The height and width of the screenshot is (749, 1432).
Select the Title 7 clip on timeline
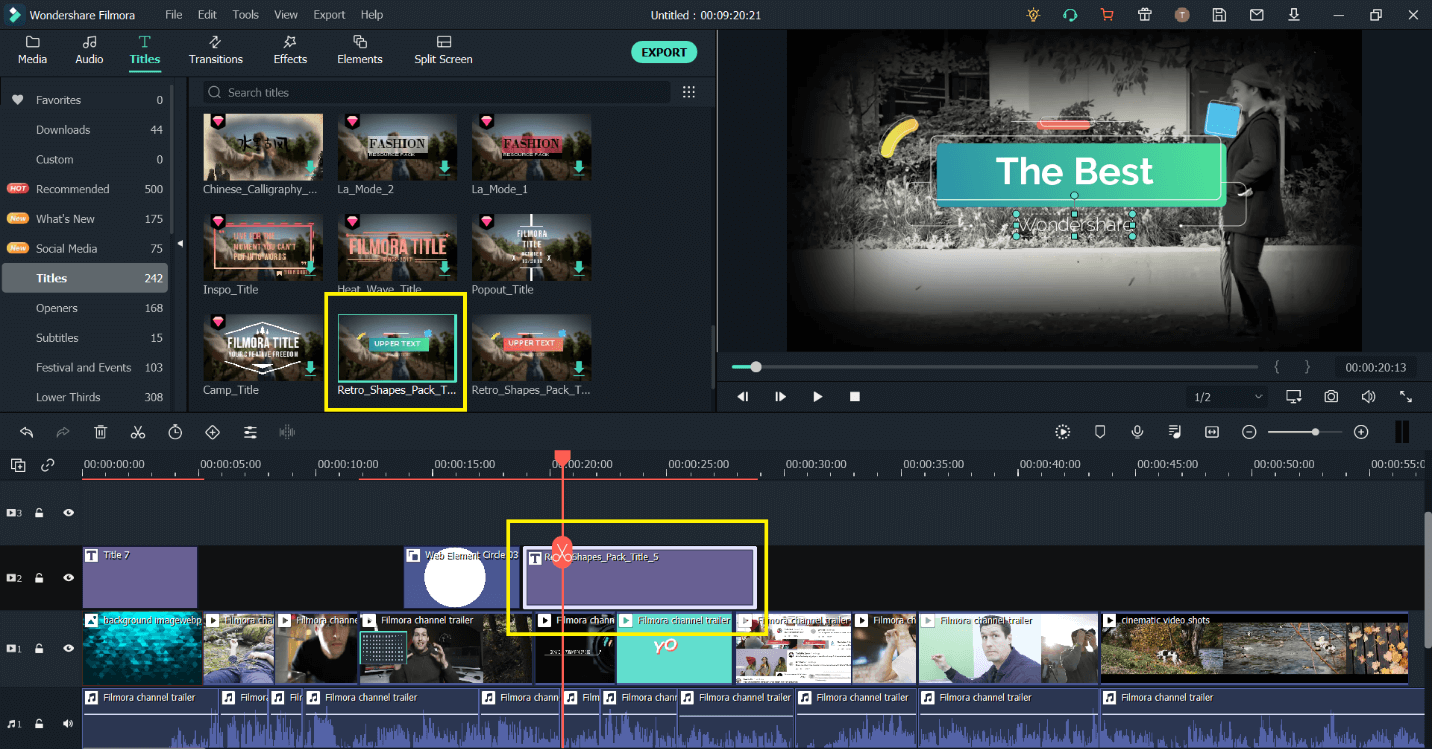pyautogui.click(x=140, y=578)
